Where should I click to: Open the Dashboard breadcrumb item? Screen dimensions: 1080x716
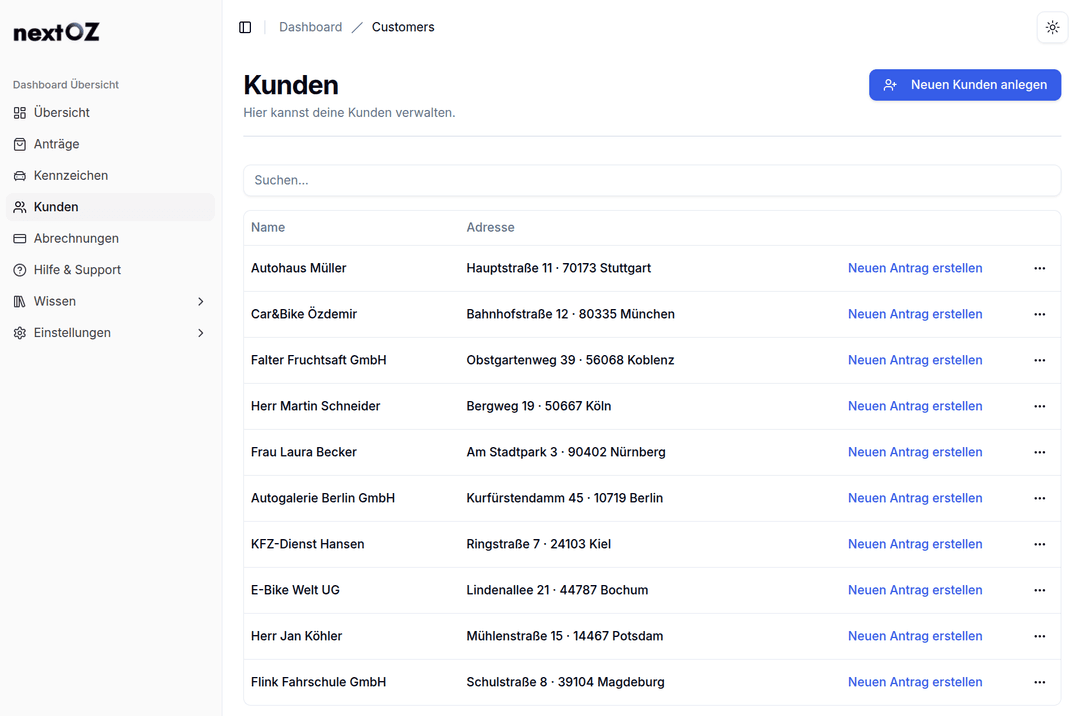tap(310, 27)
